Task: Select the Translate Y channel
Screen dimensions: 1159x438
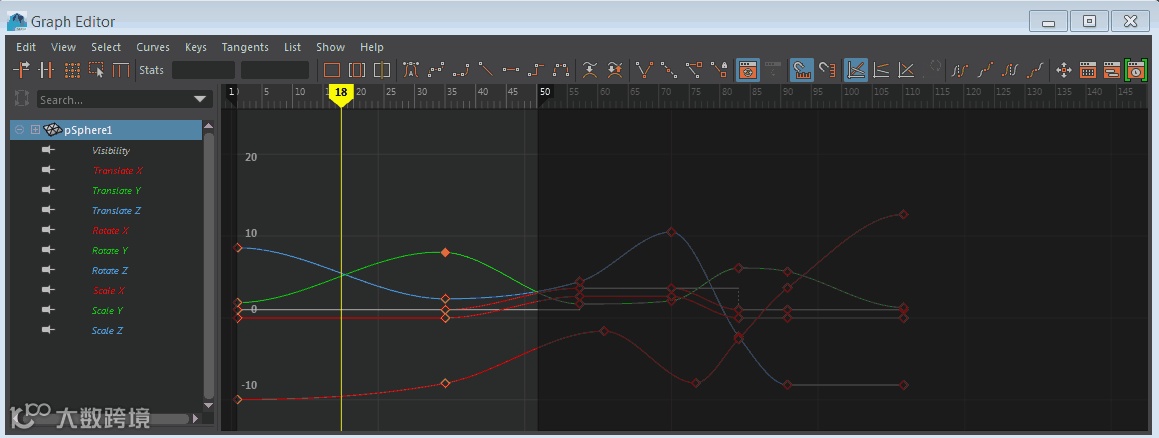Action: tap(116, 191)
